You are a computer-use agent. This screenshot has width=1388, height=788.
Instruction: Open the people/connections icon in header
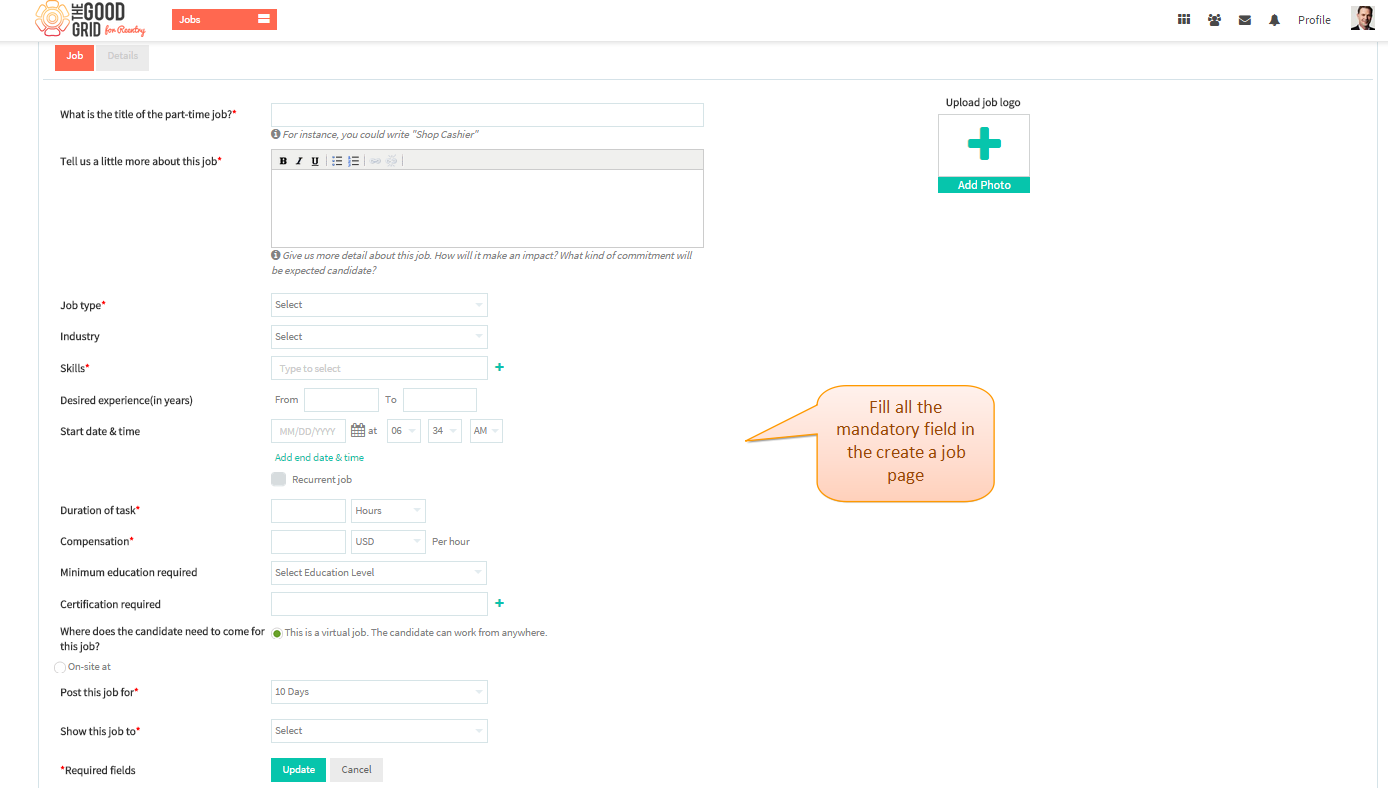(x=1214, y=20)
